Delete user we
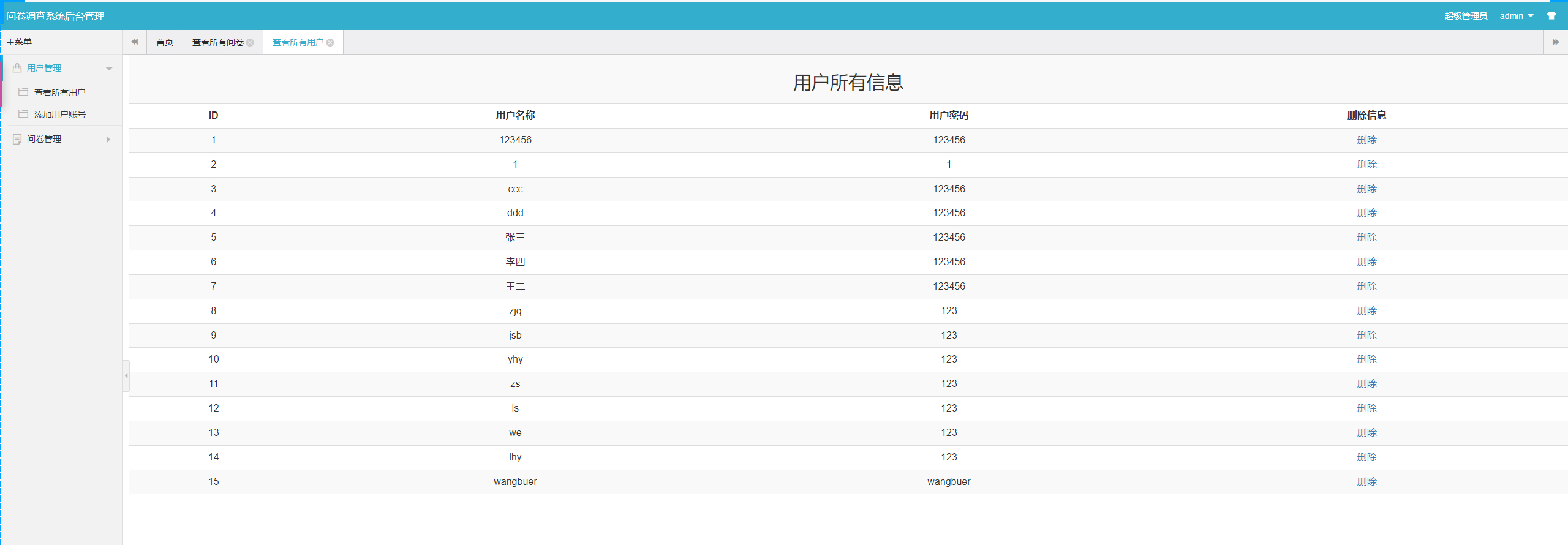 coord(1366,432)
